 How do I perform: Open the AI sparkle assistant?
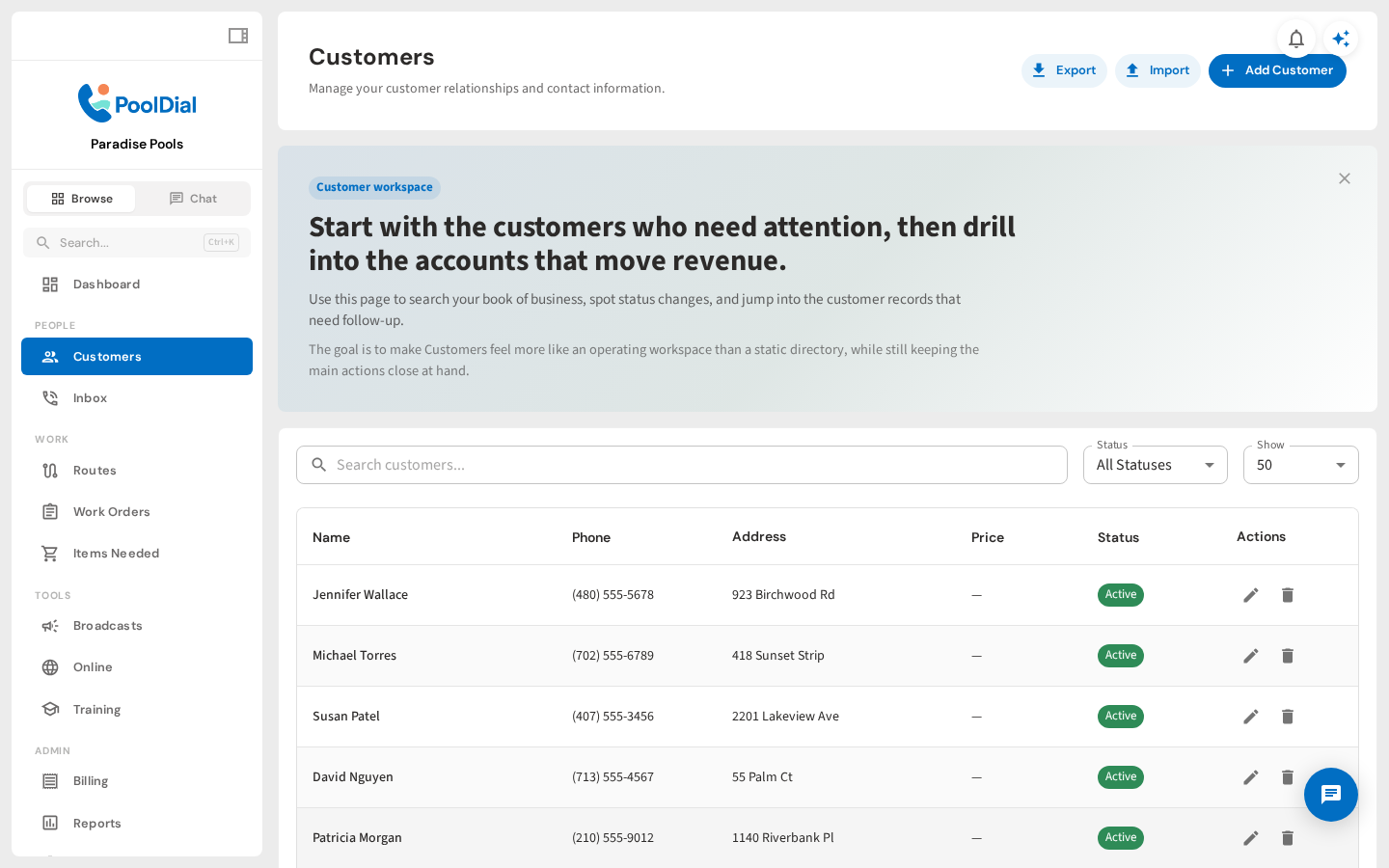(1341, 39)
